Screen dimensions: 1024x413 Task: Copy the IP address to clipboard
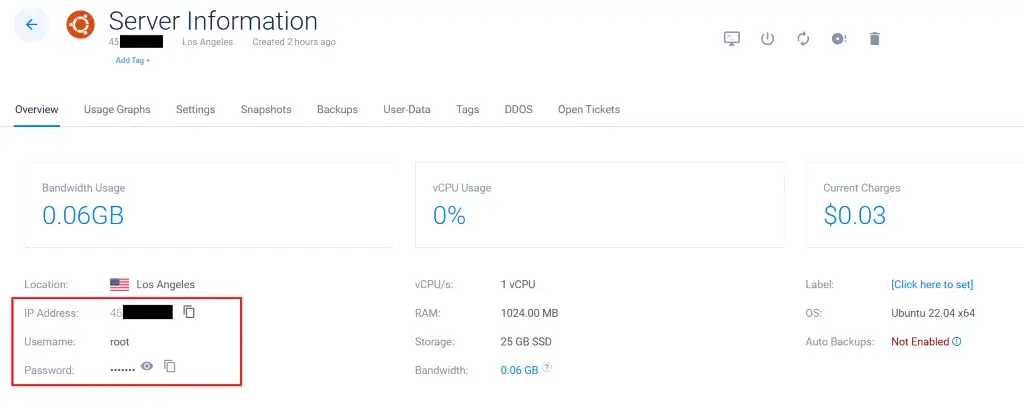point(189,312)
